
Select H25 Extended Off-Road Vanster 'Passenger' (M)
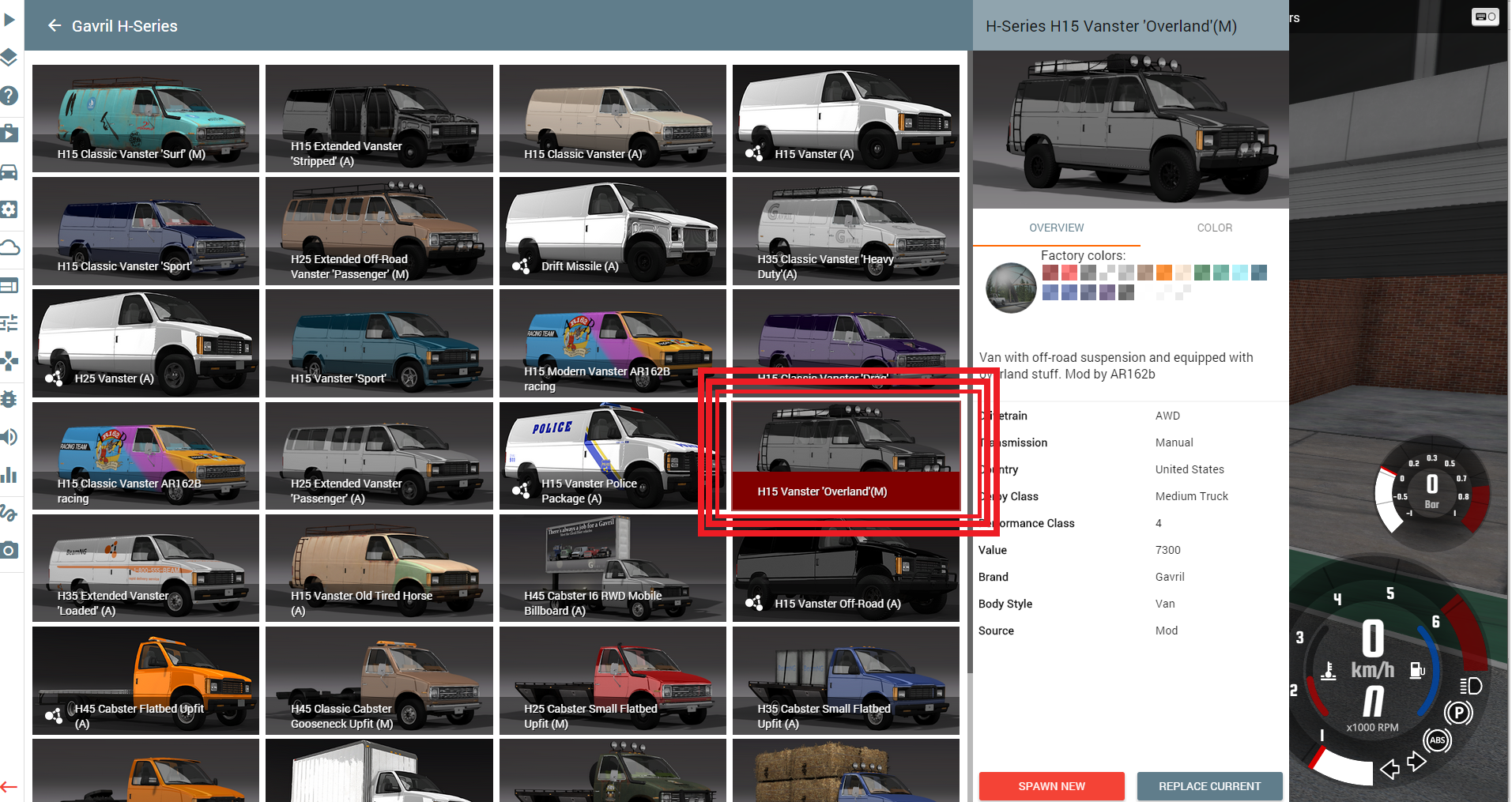pyautogui.click(x=379, y=231)
